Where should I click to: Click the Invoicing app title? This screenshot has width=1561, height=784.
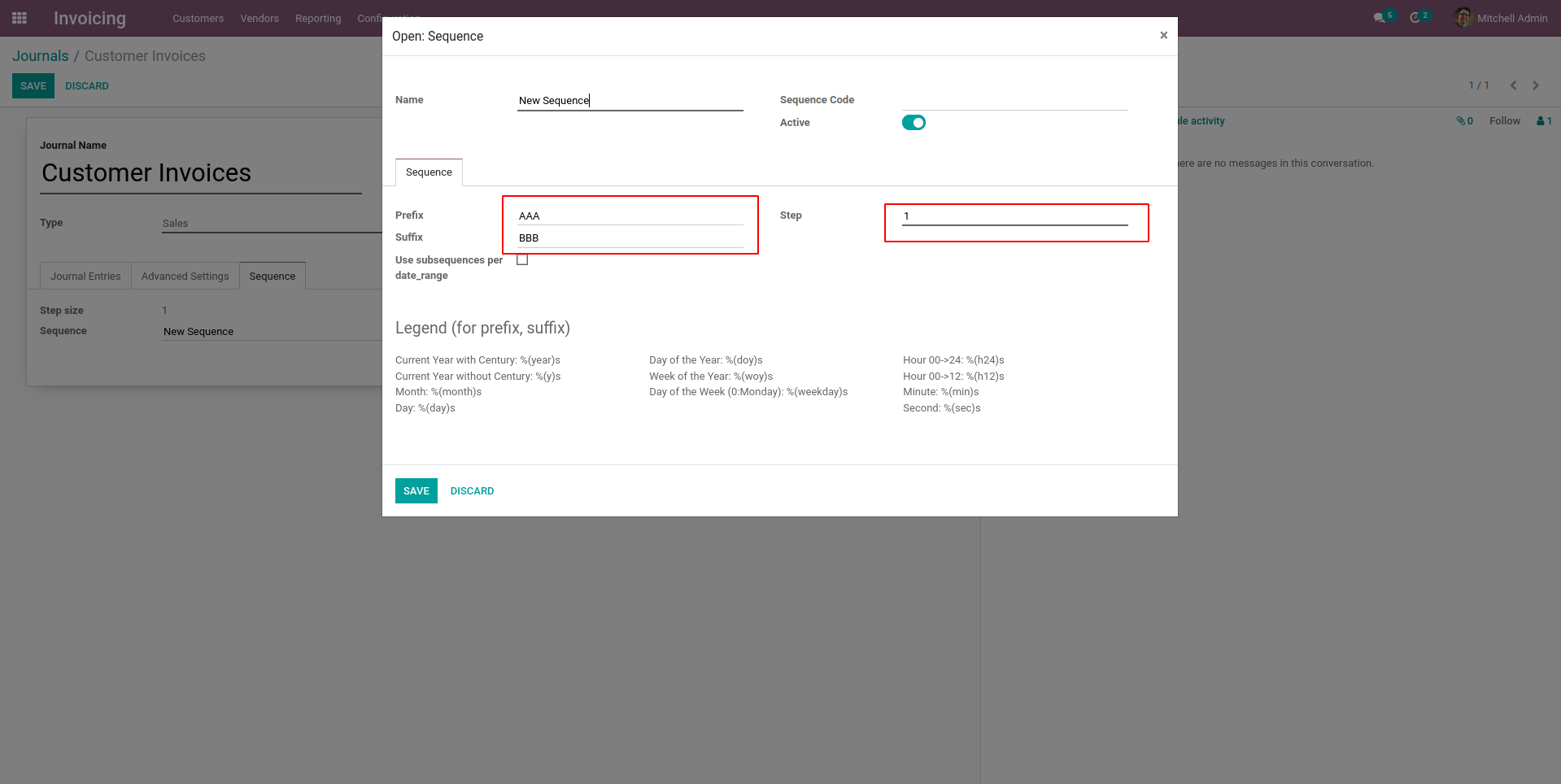89,18
